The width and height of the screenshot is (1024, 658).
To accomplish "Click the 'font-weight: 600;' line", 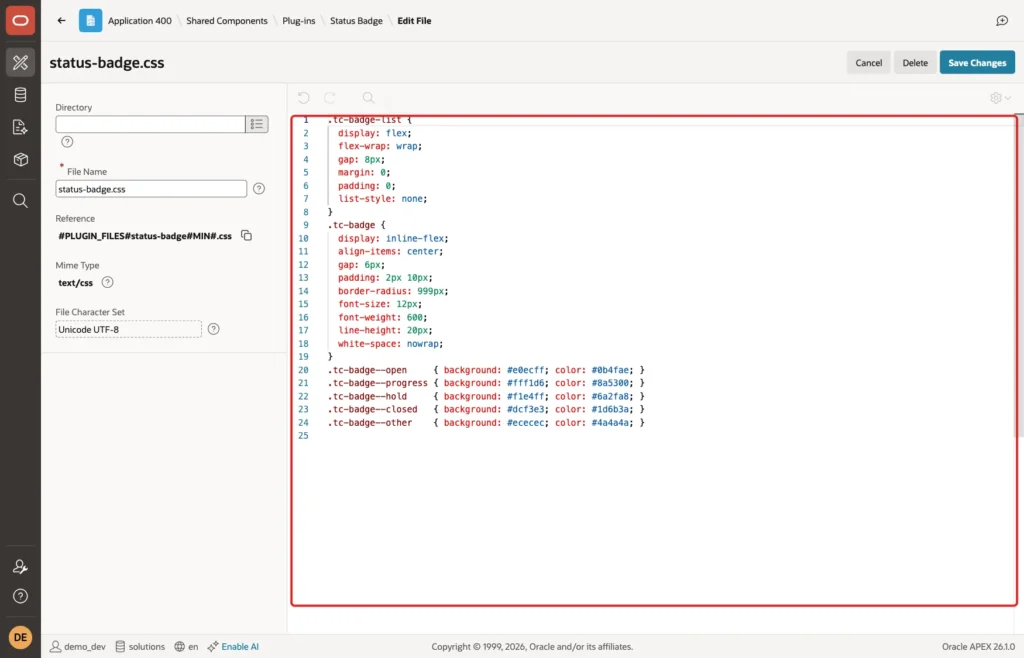I will [383, 317].
